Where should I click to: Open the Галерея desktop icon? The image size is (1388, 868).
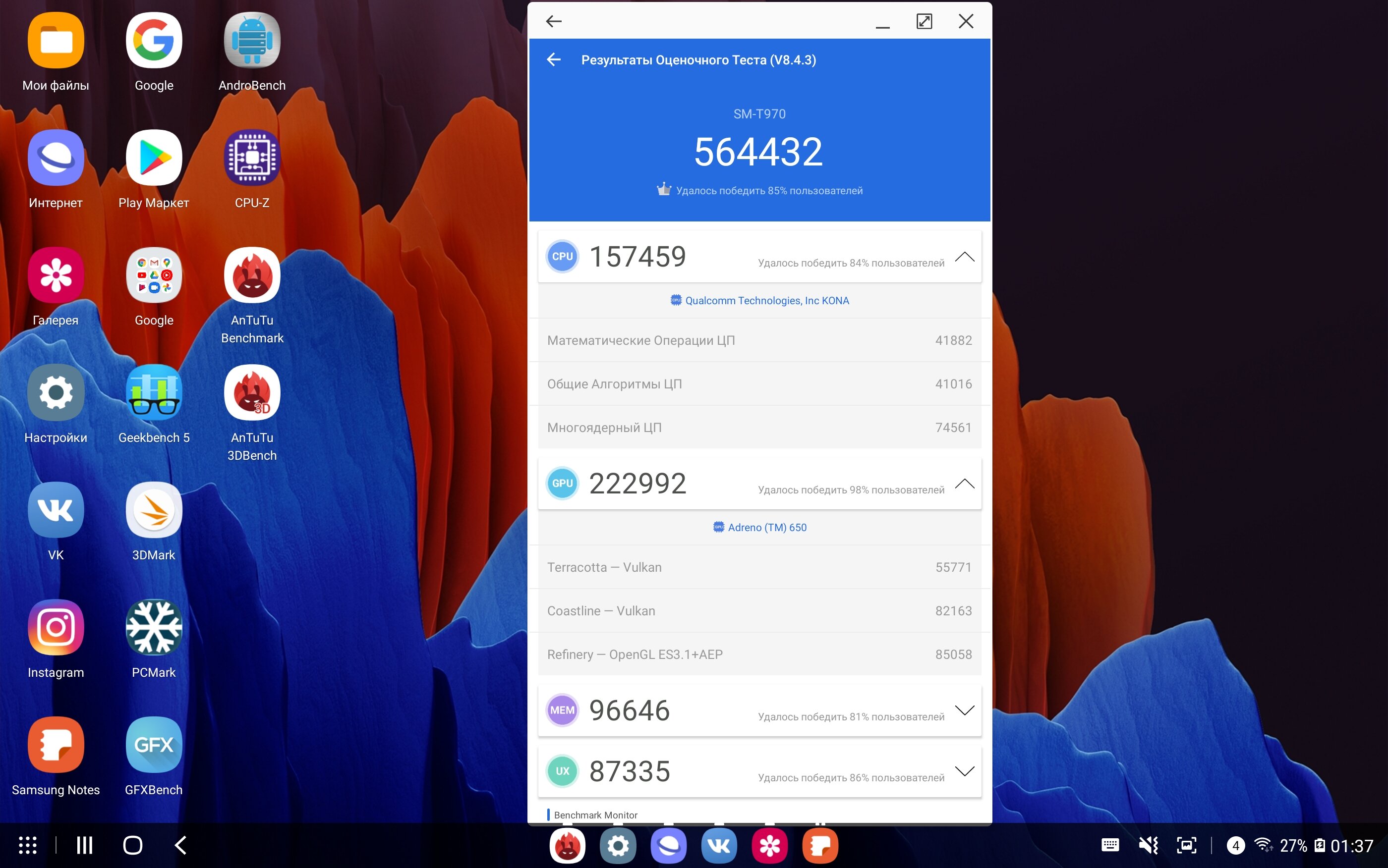56,275
